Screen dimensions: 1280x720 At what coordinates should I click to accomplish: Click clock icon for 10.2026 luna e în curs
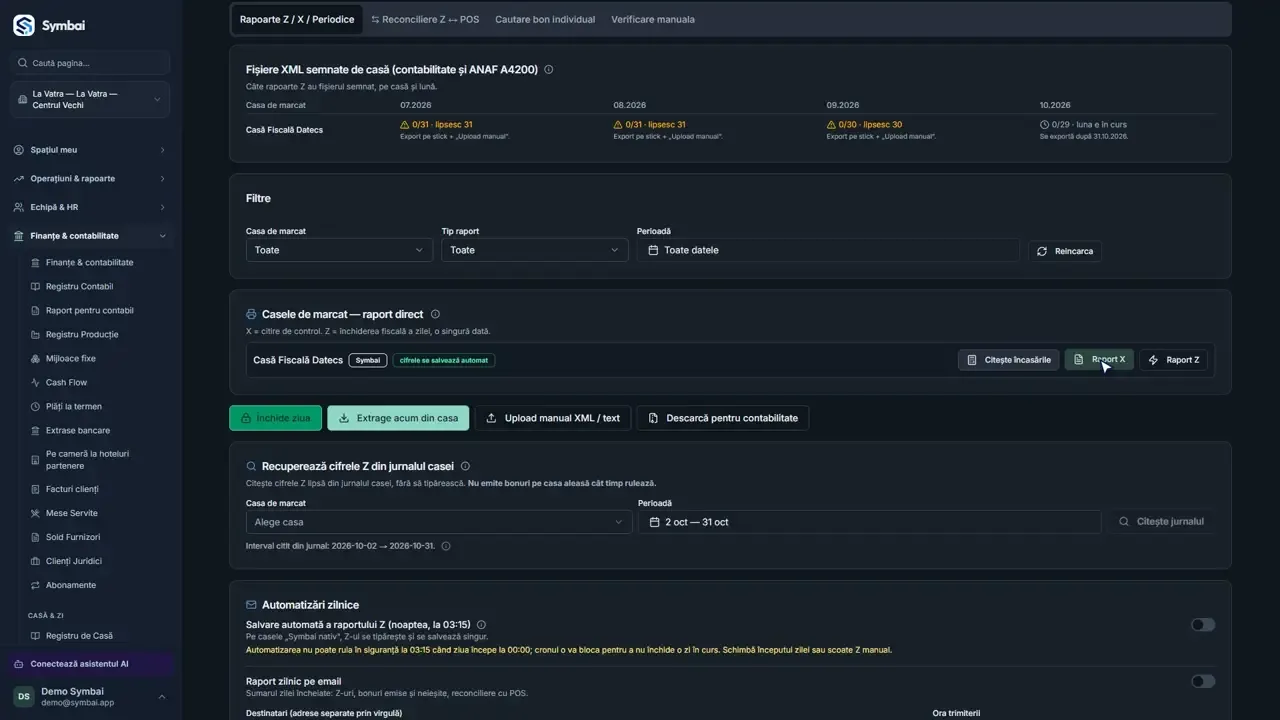click(1044, 125)
